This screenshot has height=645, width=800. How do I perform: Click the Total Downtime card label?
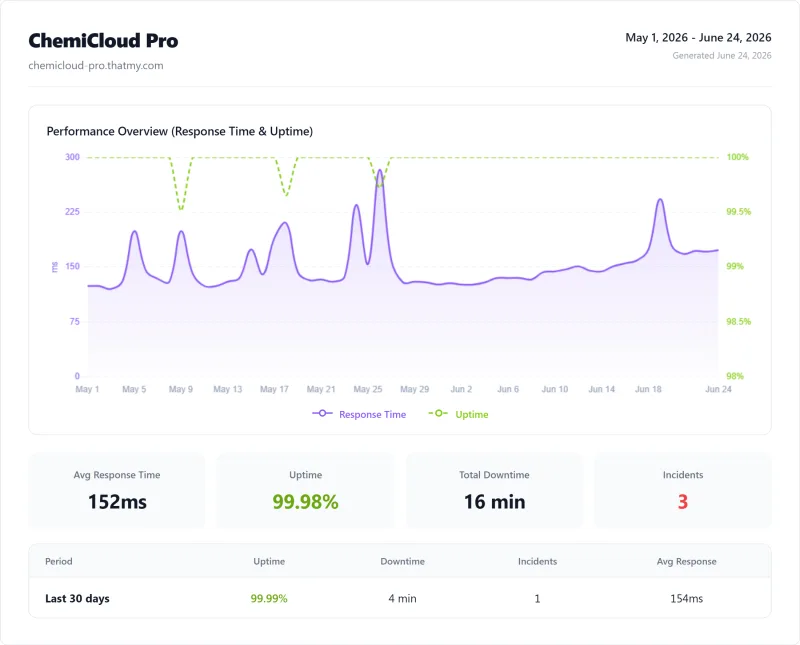click(494, 475)
